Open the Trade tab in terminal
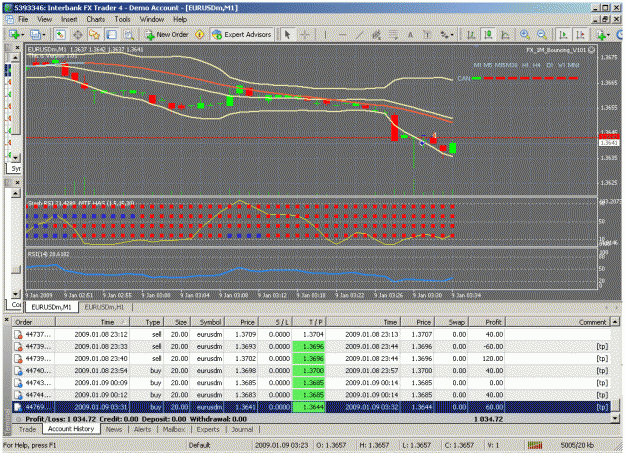This screenshot has height=453, width=625. (x=27, y=429)
